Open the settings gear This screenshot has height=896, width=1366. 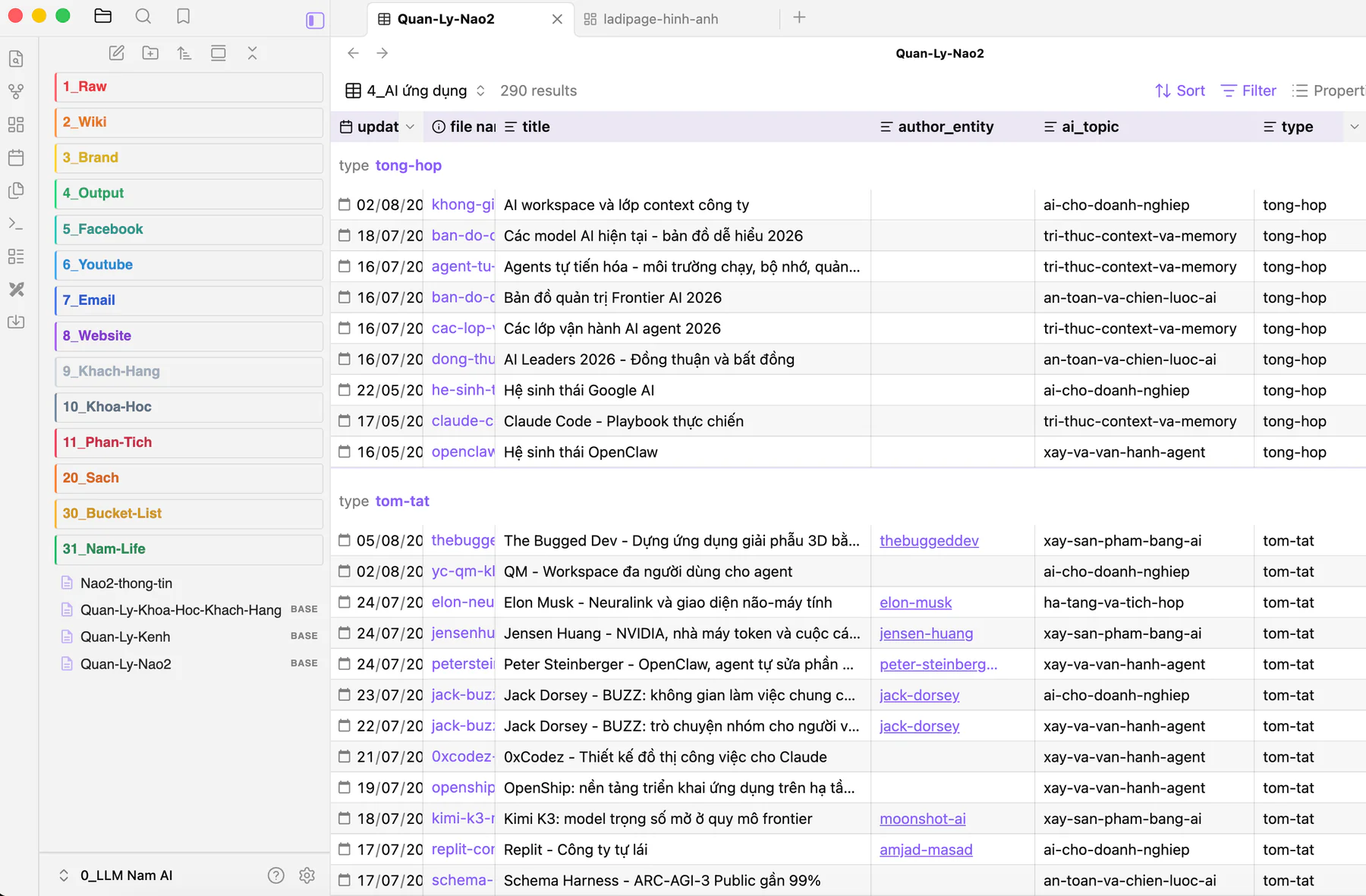tap(307, 876)
